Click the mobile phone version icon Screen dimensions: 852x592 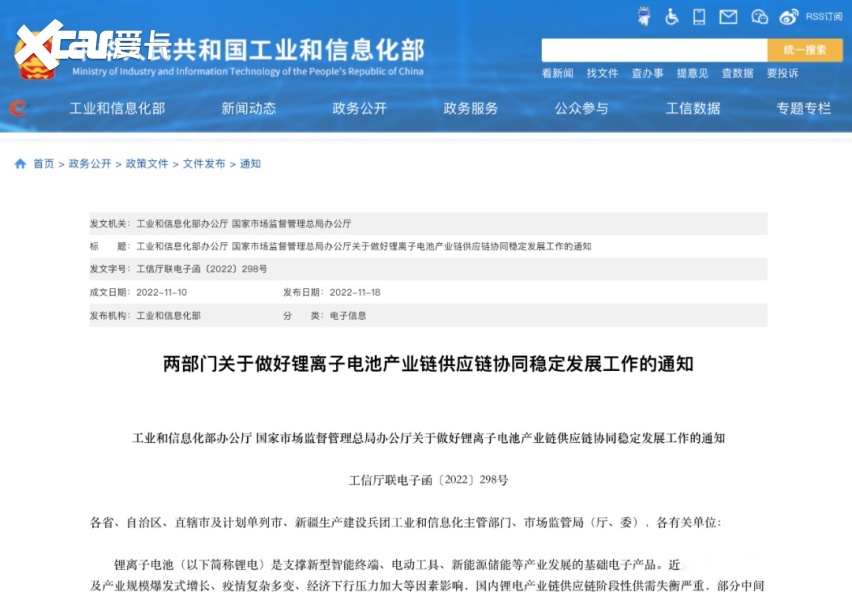point(699,16)
